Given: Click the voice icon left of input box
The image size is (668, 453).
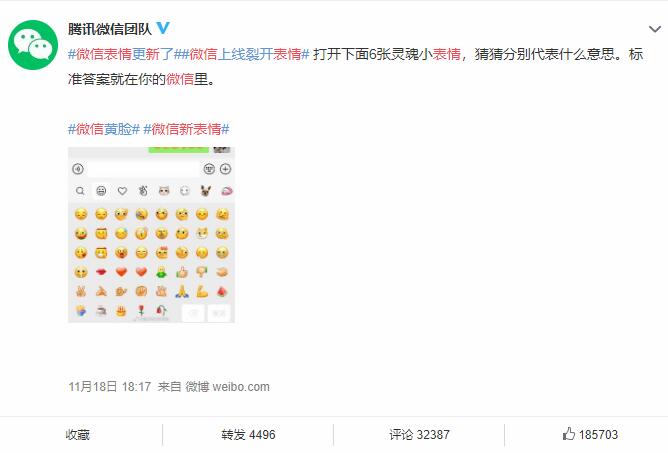Looking at the screenshot, I should pos(78,169).
